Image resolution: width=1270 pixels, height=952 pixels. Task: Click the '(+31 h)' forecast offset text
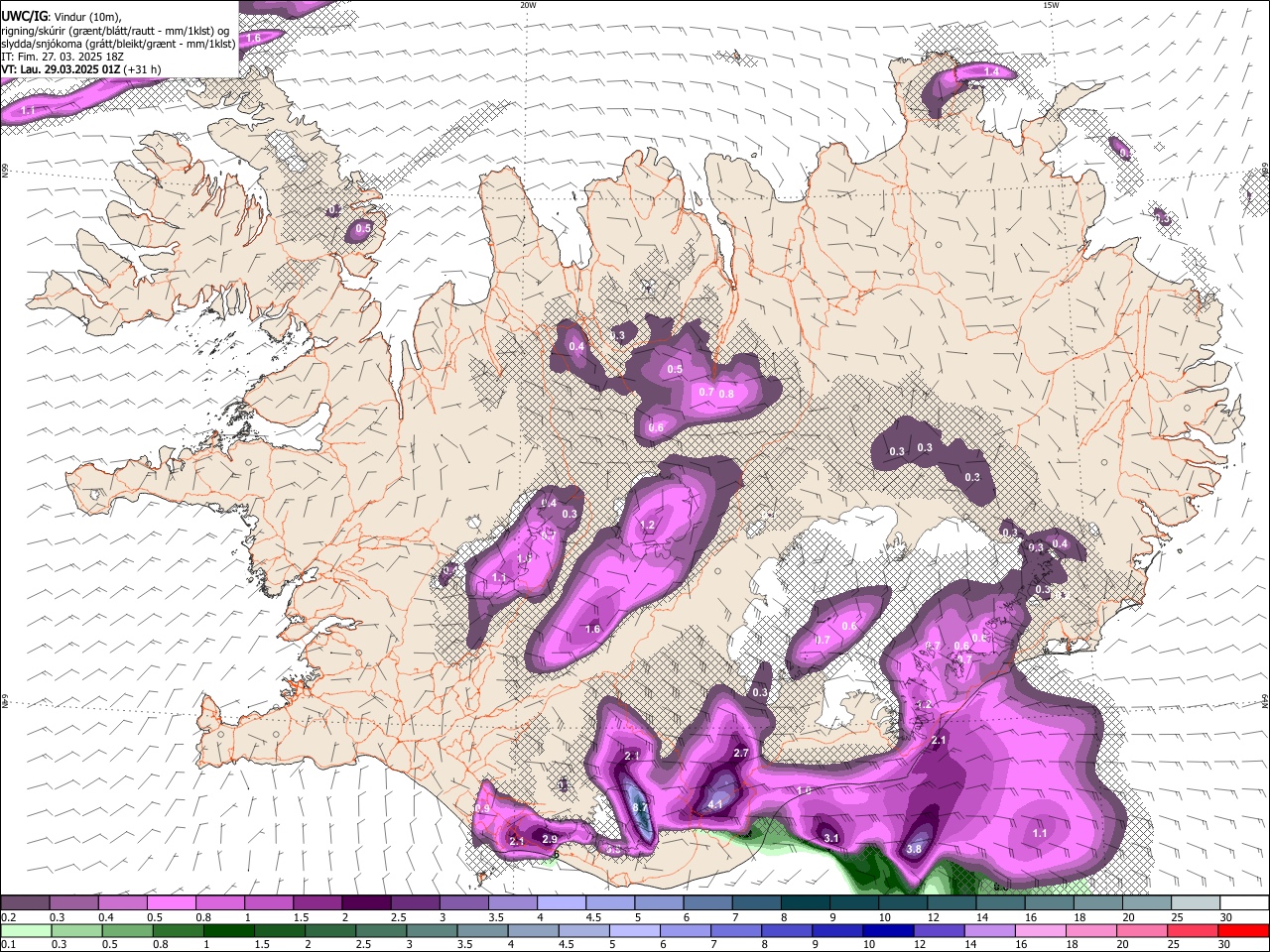tap(144, 69)
